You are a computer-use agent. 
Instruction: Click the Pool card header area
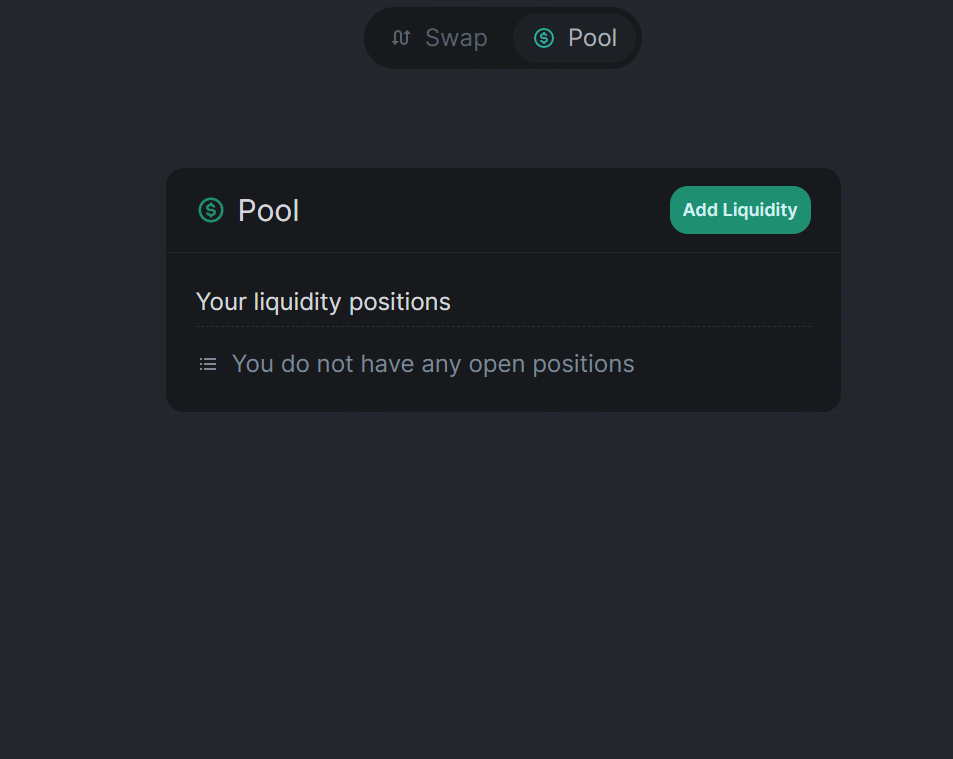(503, 210)
